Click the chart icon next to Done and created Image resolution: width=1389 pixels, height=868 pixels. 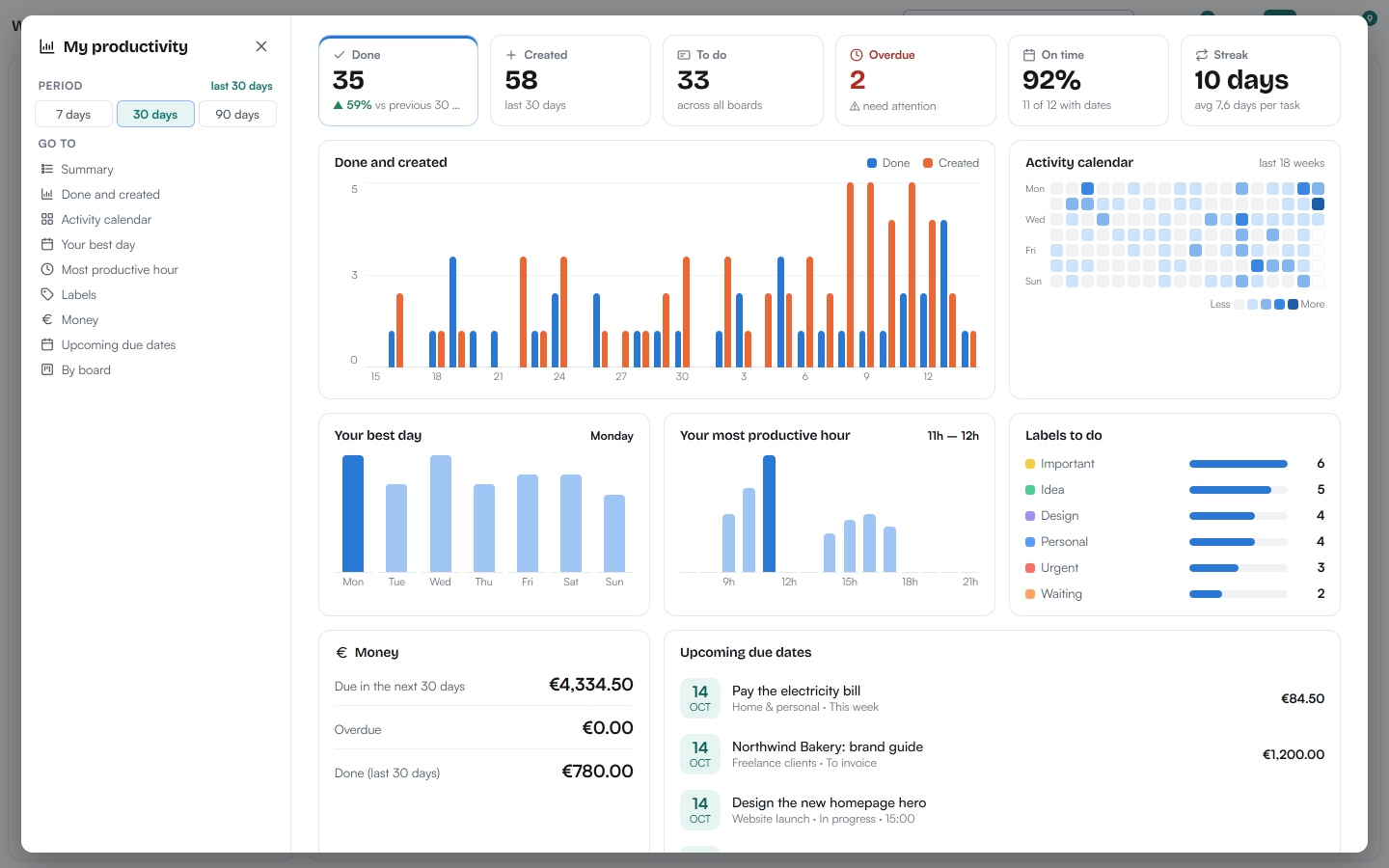[x=47, y=194]
